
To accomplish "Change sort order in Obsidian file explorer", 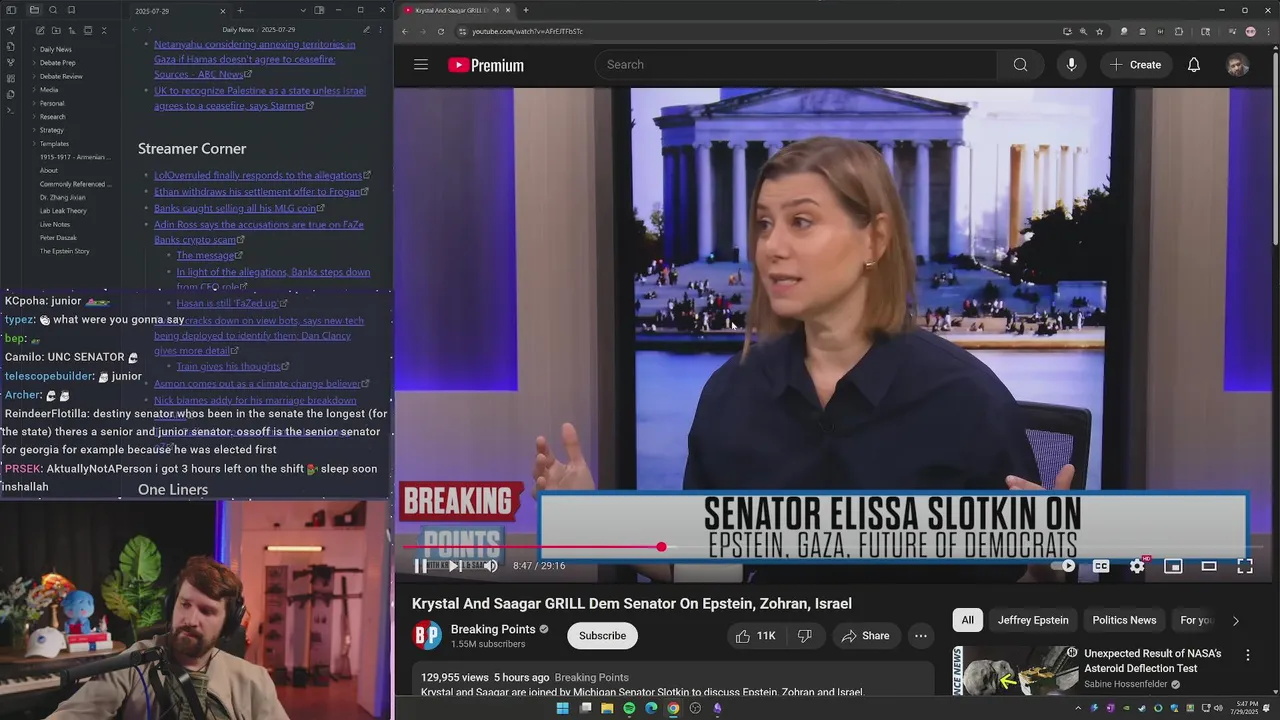I will click(72, 31).
